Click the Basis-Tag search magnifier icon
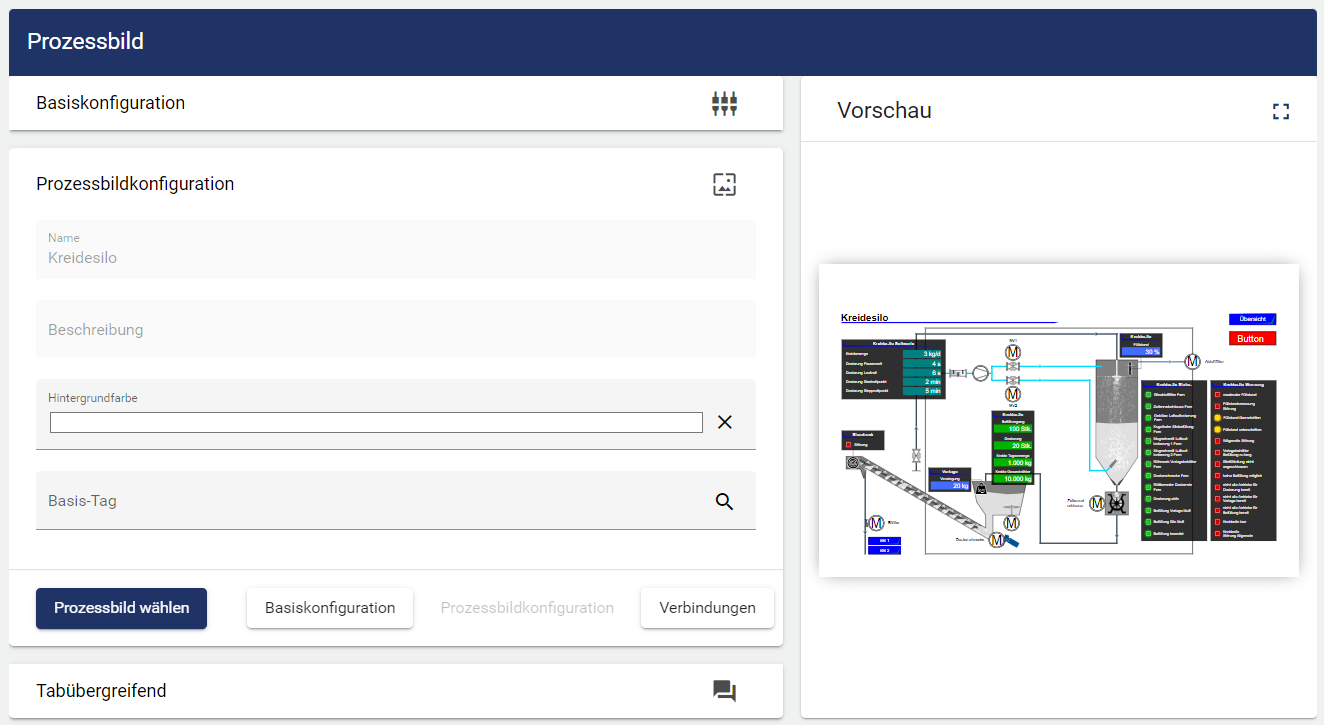This screenshot has width=1324, height=725. tap(725, 501)
